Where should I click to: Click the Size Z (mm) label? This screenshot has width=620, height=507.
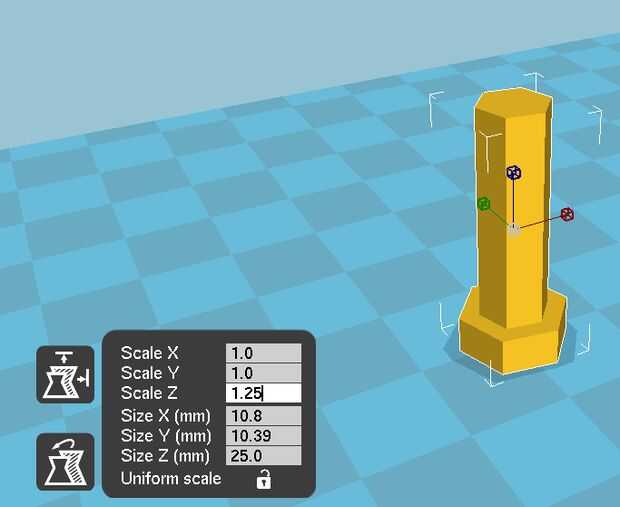[165, 456]
